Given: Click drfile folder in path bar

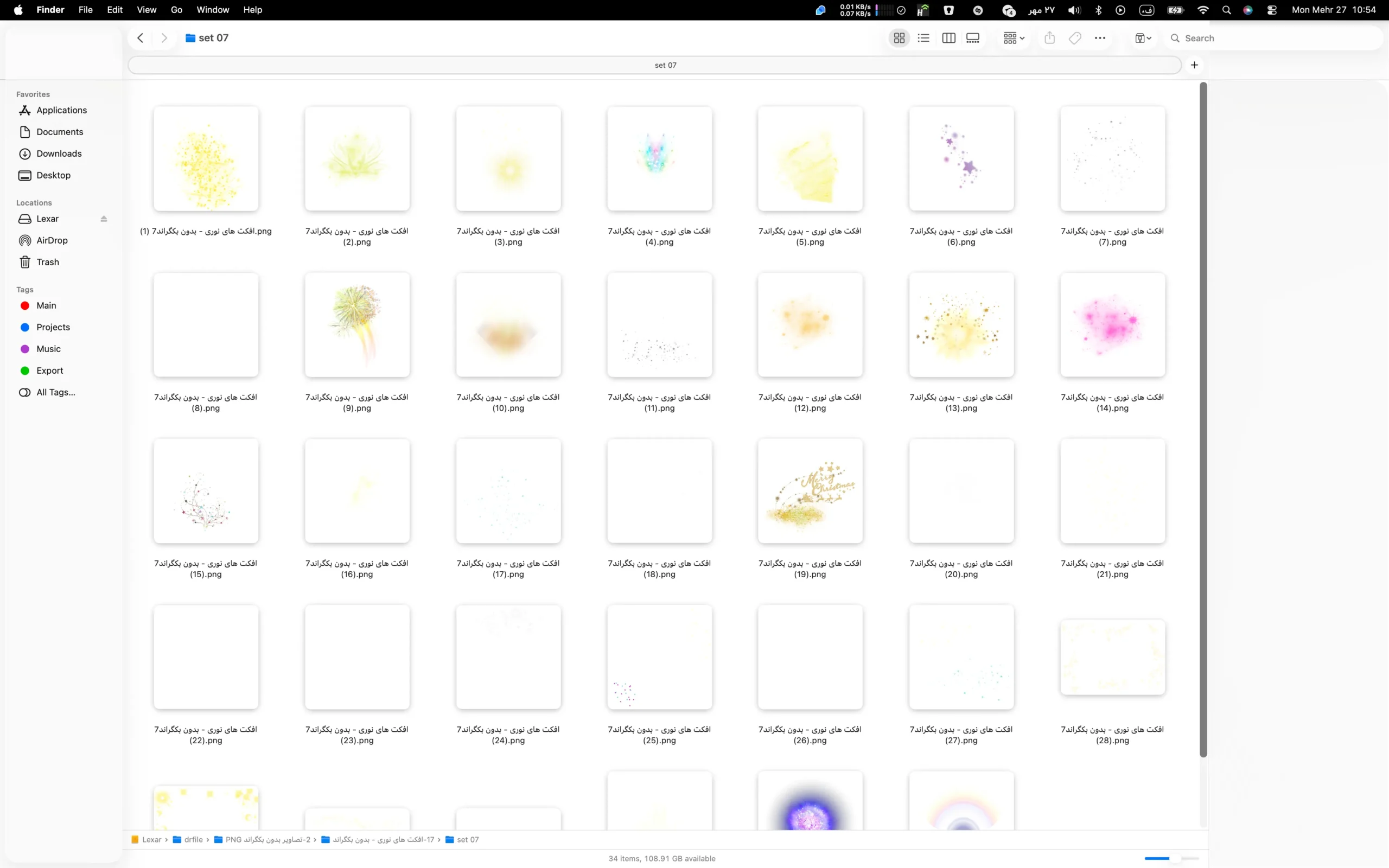Looking at the screenshot, I should (188, 839).
